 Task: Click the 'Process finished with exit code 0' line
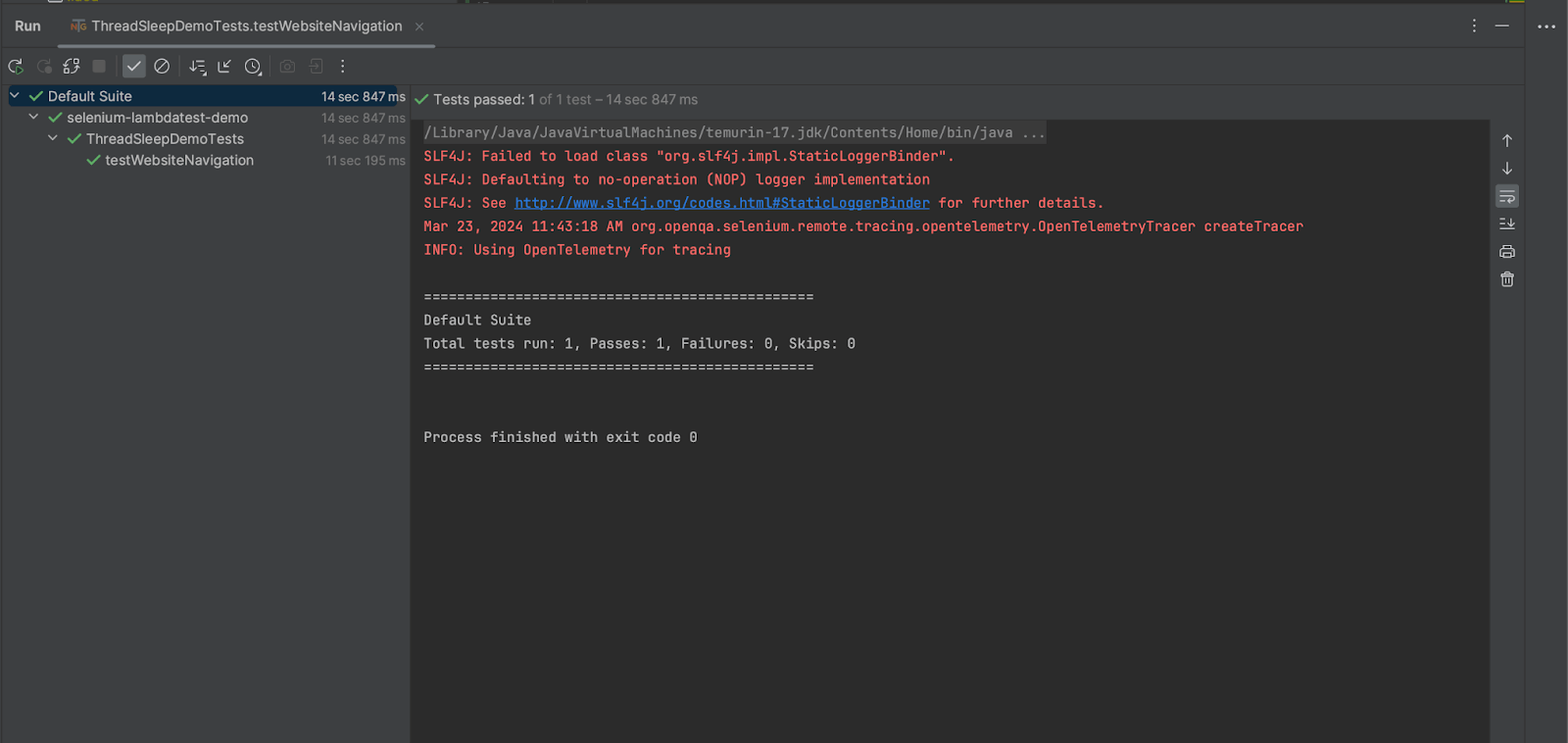[561, 437]
